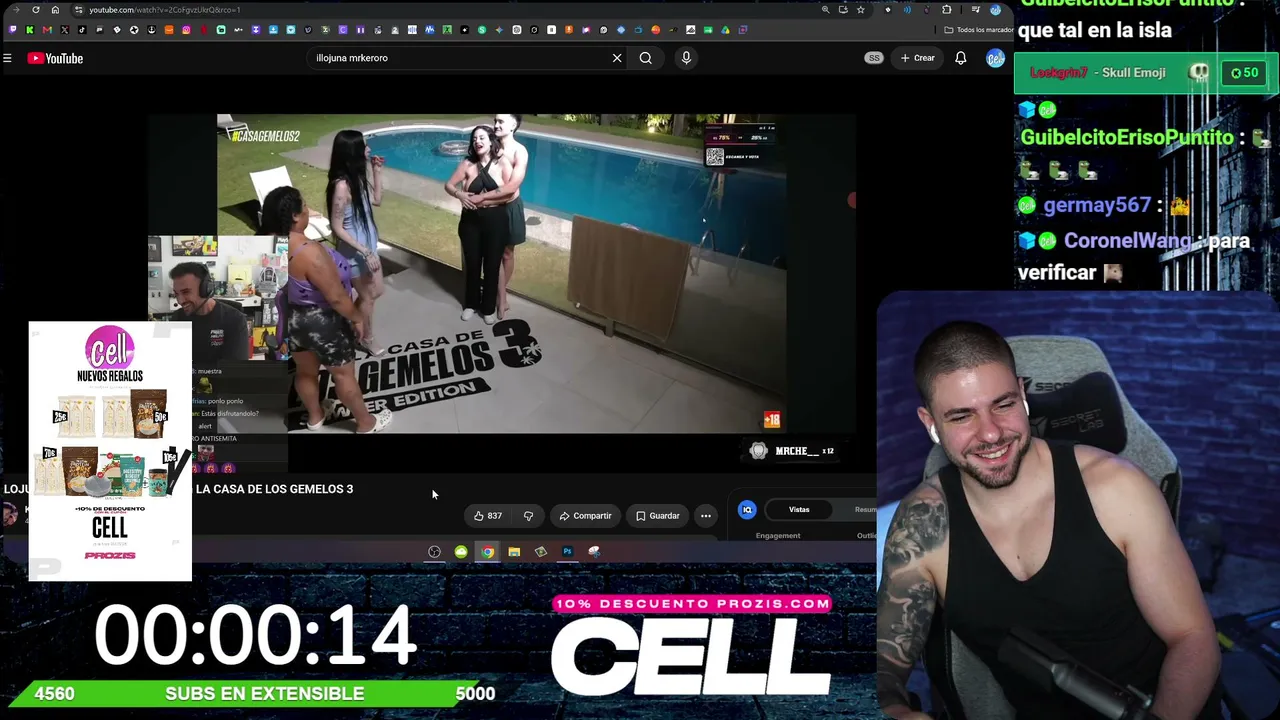Open the Chrome taskbar icon
The image size is (1280, 720).
(x=487, y=552)
